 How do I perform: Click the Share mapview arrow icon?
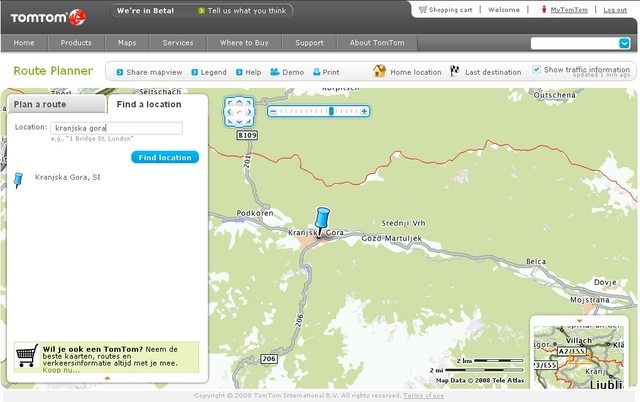coord(120,72)
